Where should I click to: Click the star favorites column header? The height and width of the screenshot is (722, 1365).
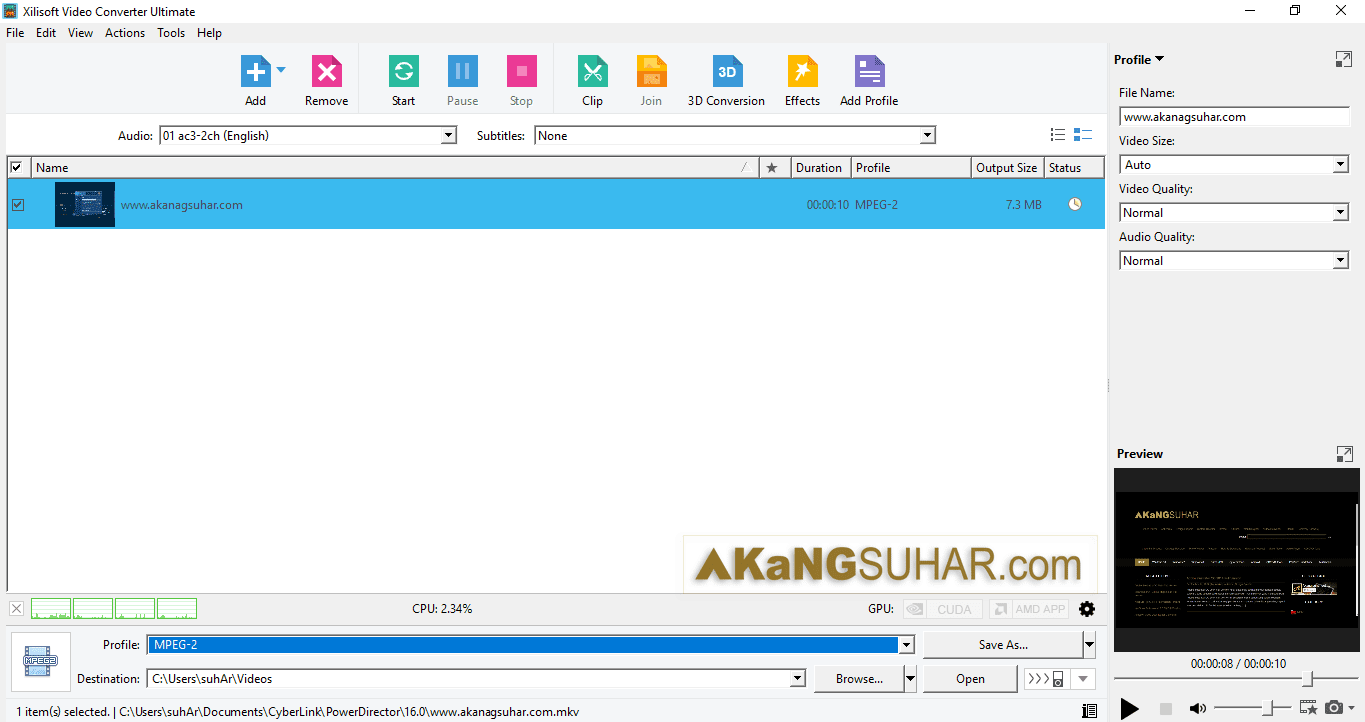[x=771, y=168]
